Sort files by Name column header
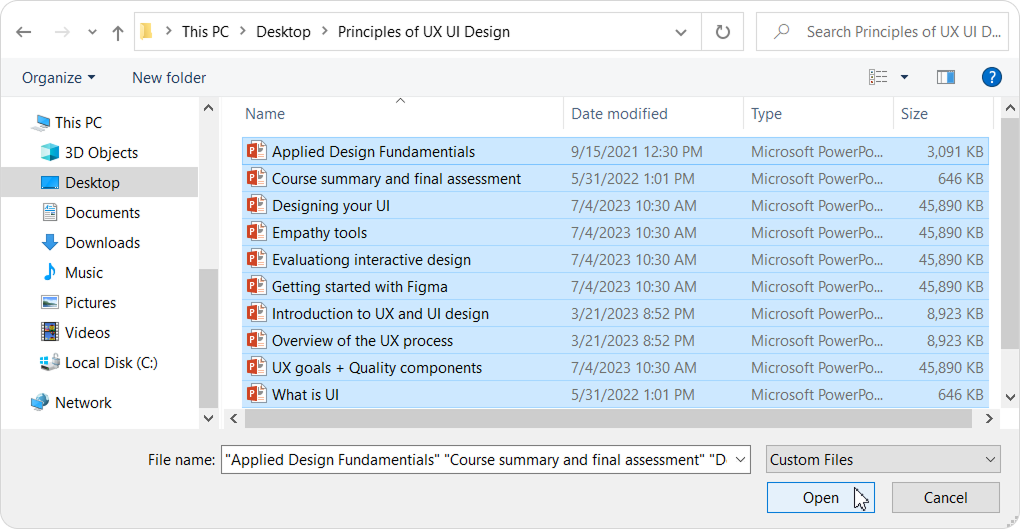 (265, 114)
